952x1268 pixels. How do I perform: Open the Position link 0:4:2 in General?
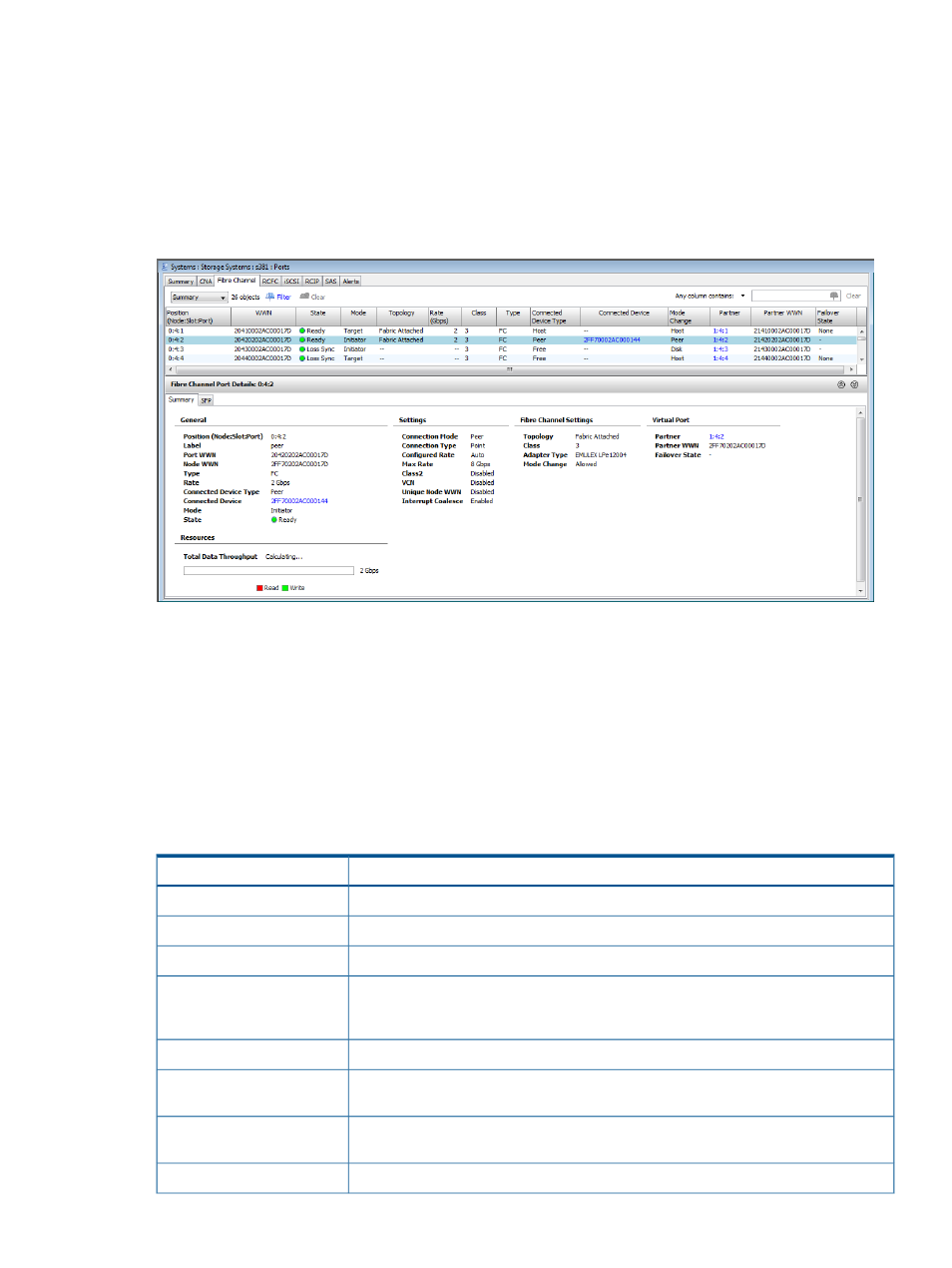point(278,436)
